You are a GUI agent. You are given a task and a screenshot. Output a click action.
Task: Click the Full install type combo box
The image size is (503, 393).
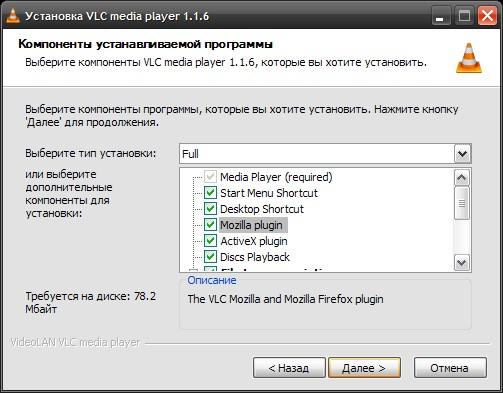[325, 154]
